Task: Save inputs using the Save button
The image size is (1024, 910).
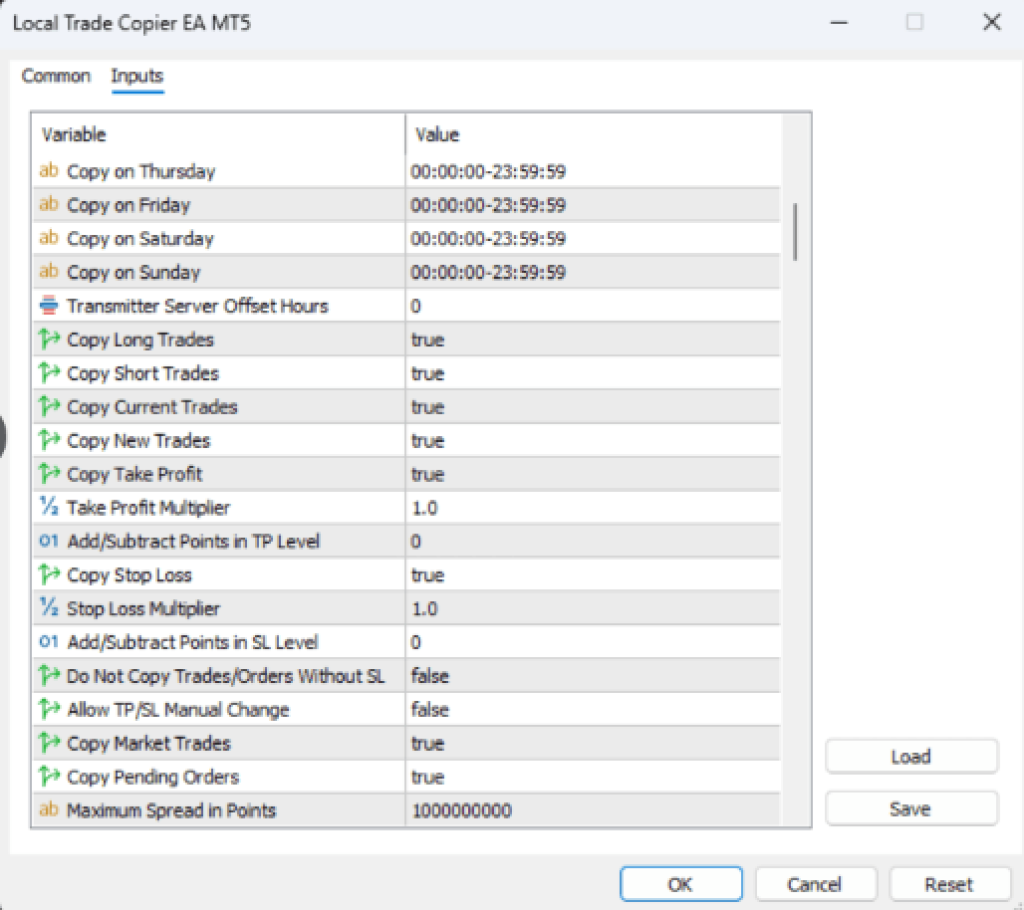Action: (912, 809)
